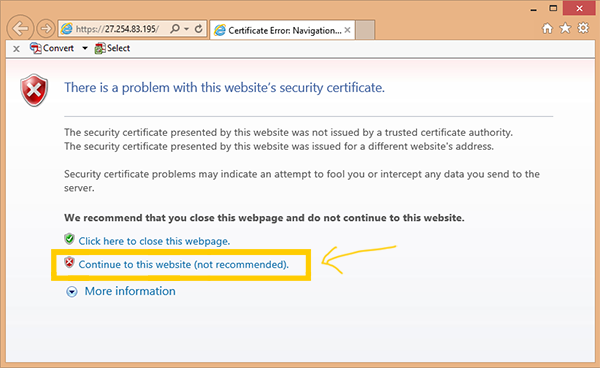Close the Adobe PDF toolbar with X

coord(16,49)
